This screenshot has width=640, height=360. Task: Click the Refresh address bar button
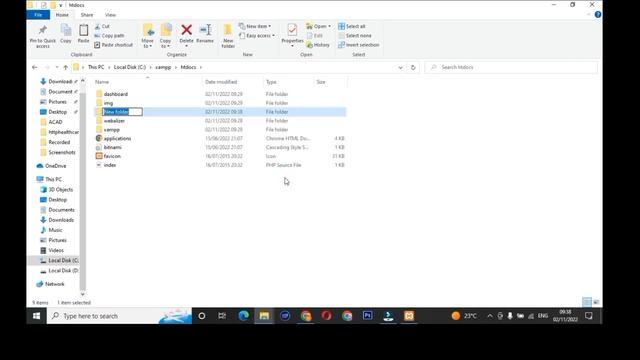(x=413, y=67)
